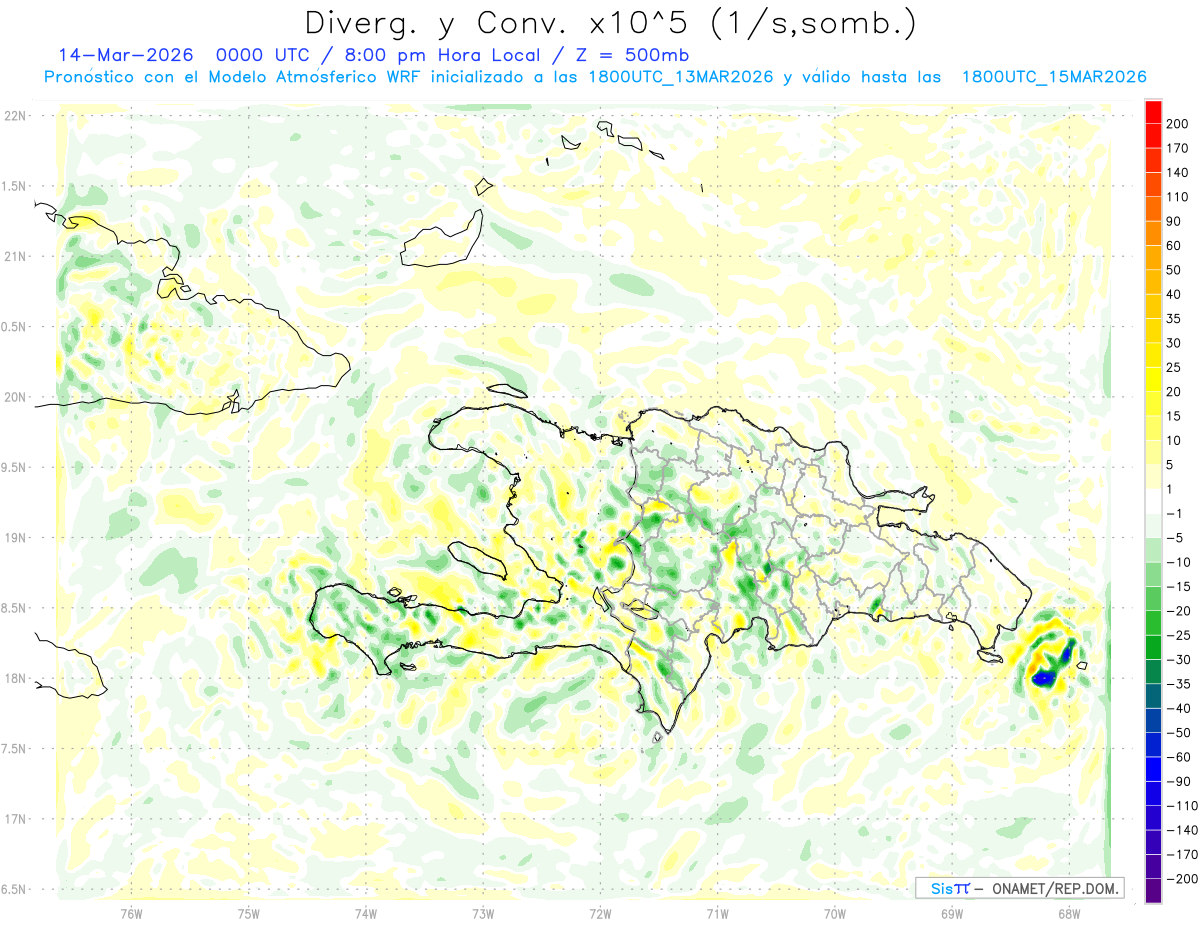This screenshot has width=1200, height=927.
Task: Click the '-200' color scale value
Action: 1180,879
